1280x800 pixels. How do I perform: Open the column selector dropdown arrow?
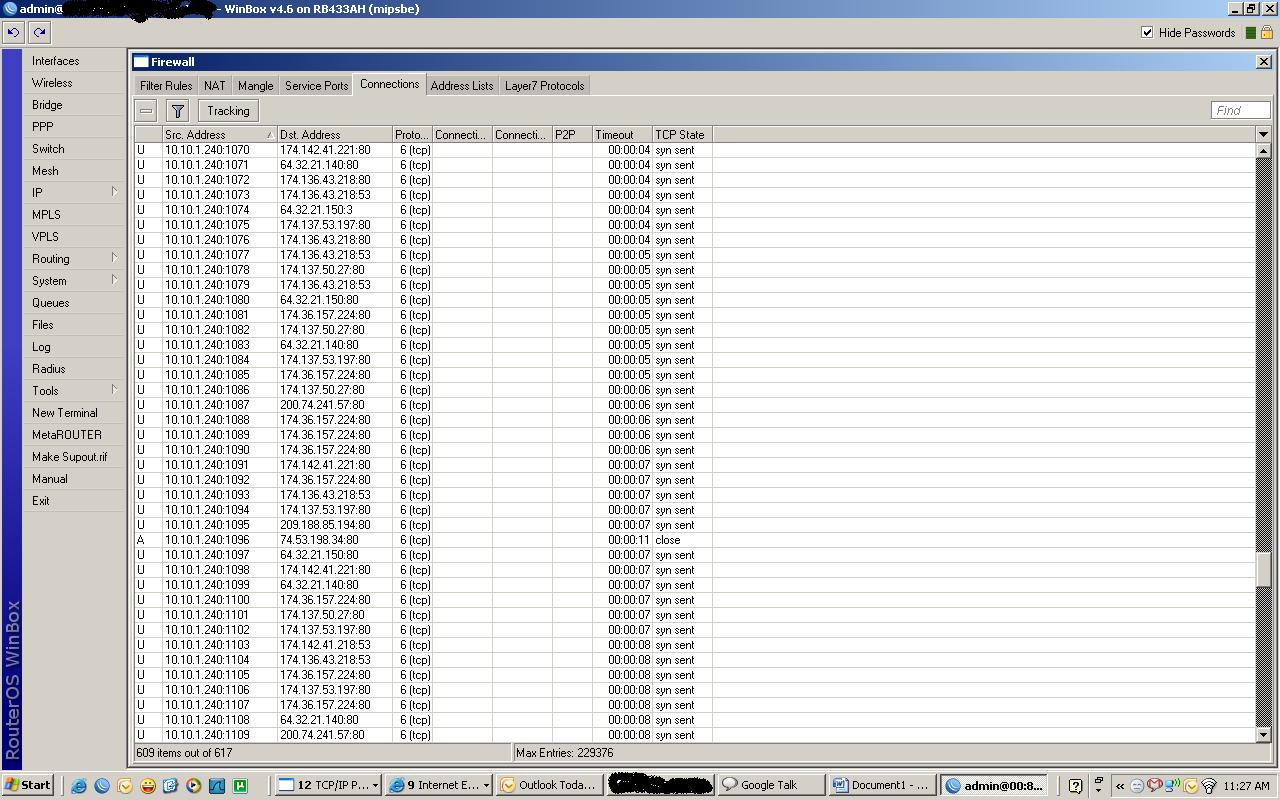click(1263, 134)
